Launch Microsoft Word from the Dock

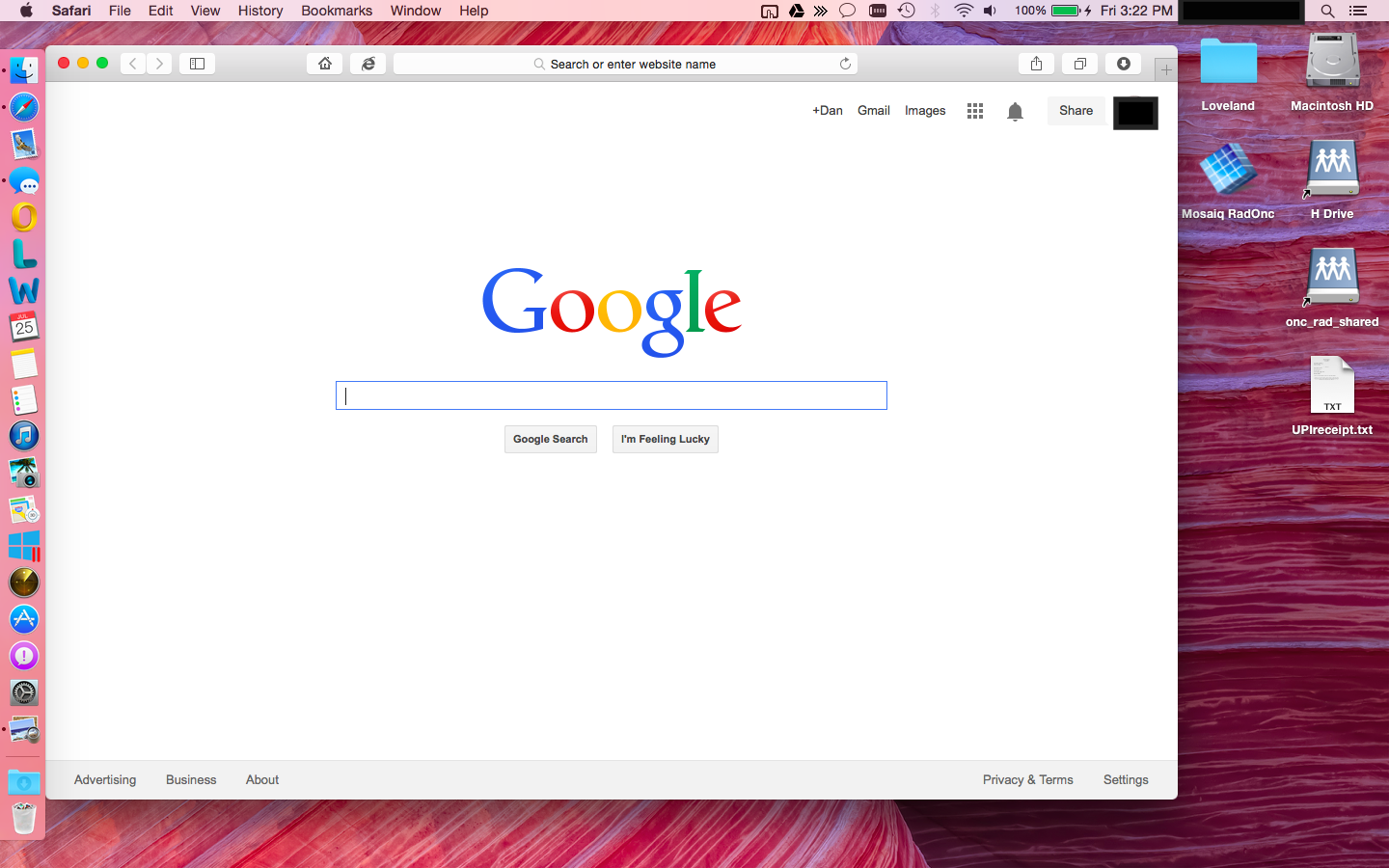[24, 290]
